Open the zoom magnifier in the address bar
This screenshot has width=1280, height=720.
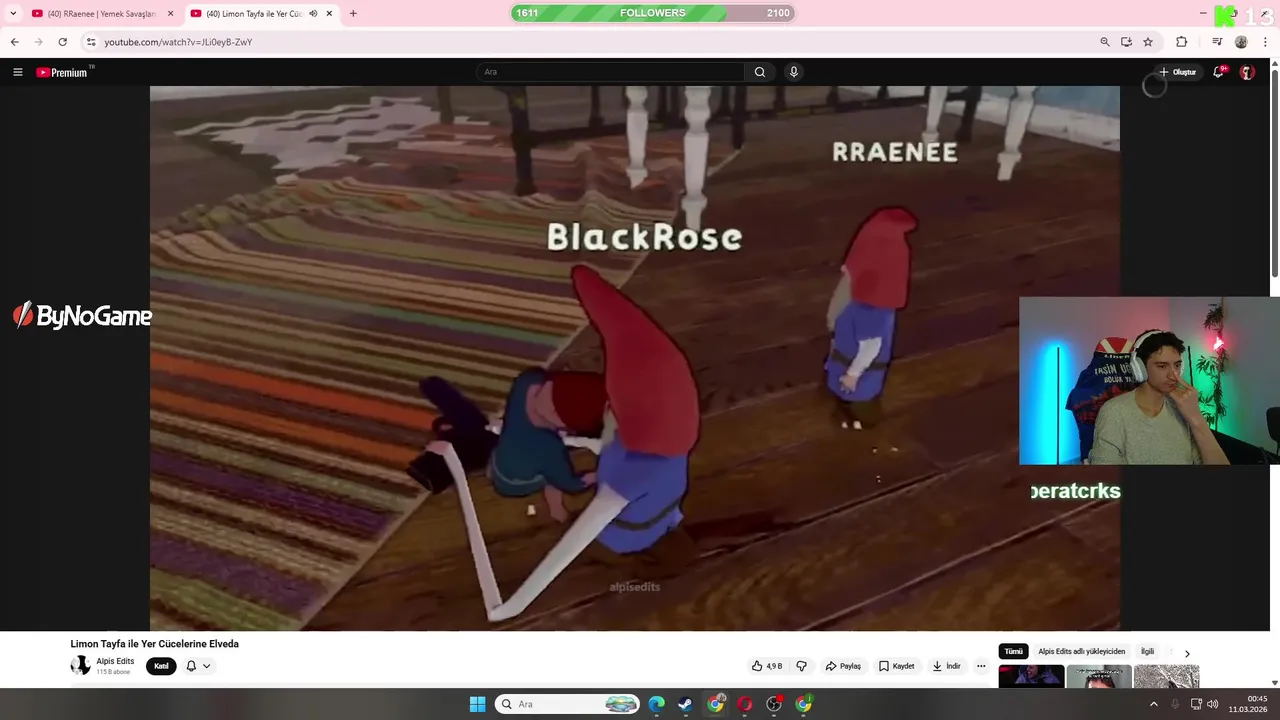[x=1105, y=42]
